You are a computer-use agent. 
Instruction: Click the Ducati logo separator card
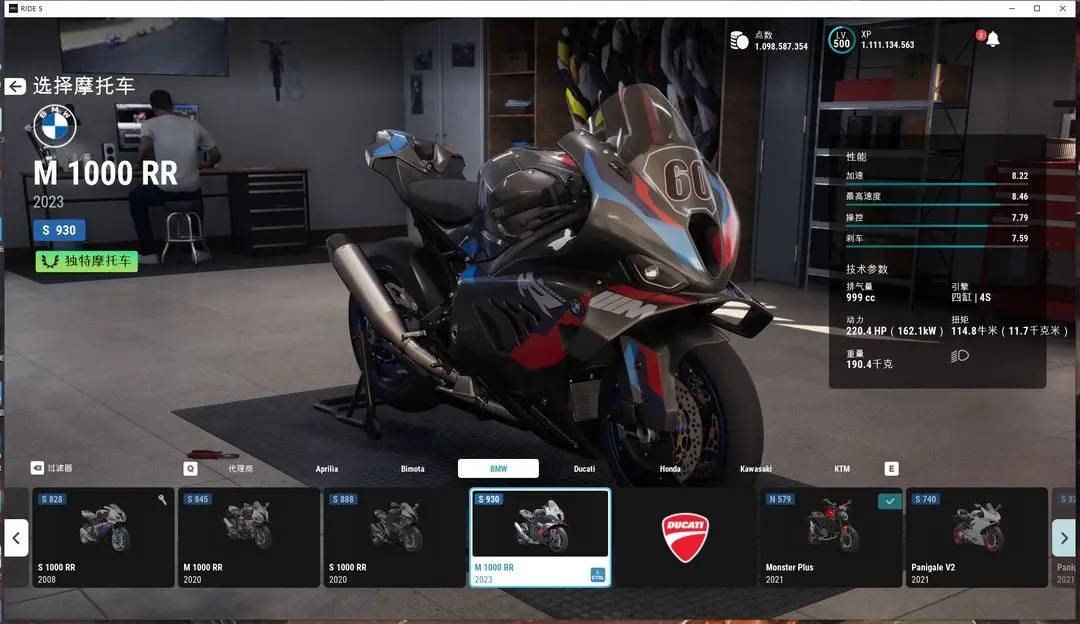[685, 537]
